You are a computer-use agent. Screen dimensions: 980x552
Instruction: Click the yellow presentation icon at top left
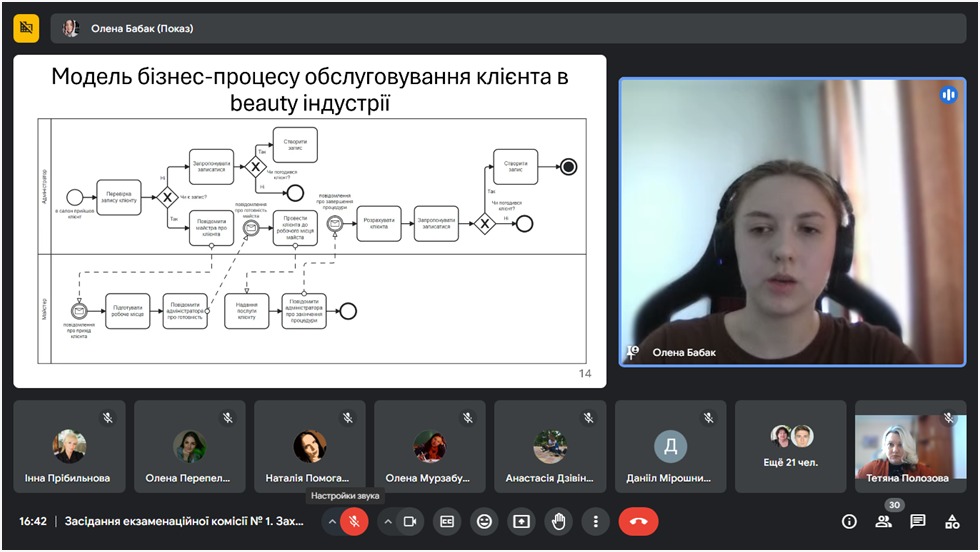tap(26, 28)
